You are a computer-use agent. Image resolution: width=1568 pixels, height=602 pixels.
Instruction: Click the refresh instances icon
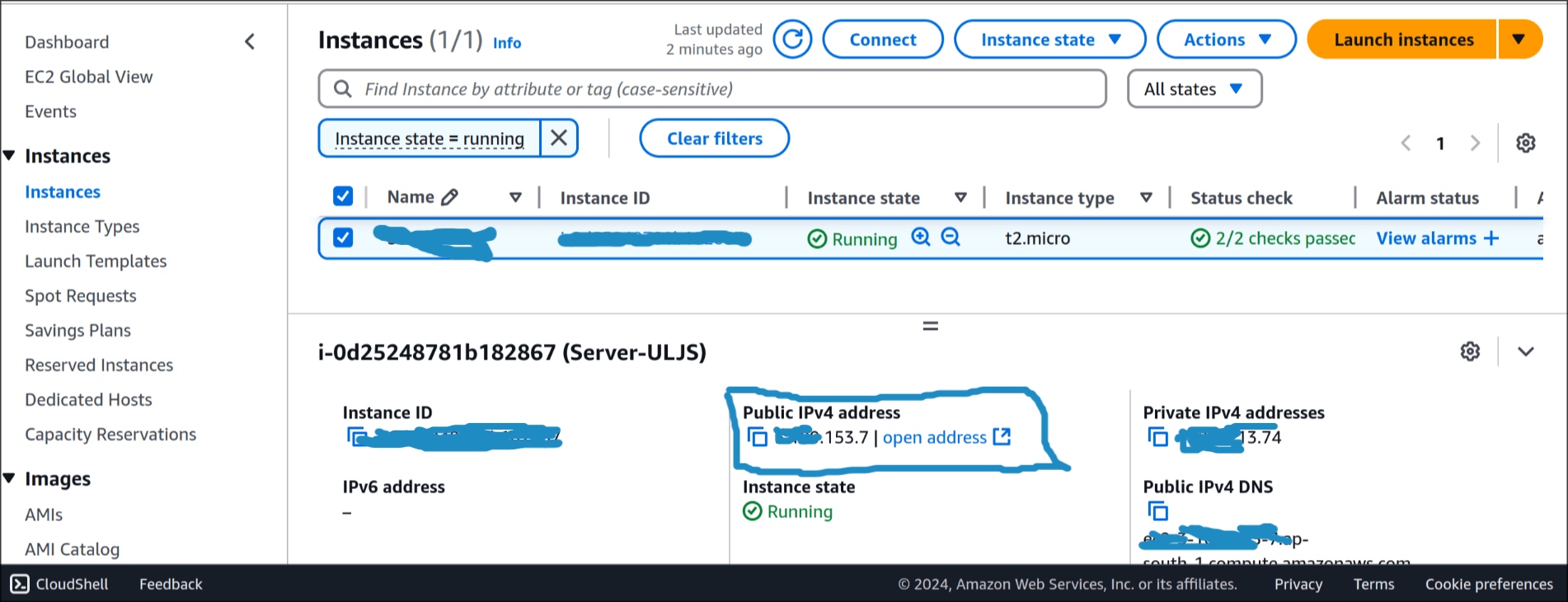[792, 40]
